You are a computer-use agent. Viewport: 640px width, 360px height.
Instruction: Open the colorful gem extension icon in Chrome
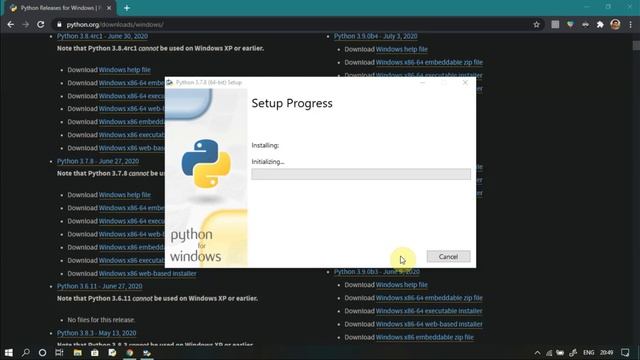pos(570,24)
